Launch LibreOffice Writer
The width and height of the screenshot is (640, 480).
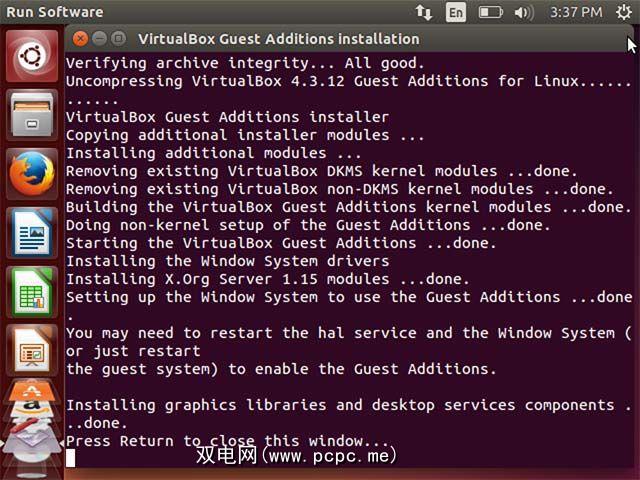32,233
